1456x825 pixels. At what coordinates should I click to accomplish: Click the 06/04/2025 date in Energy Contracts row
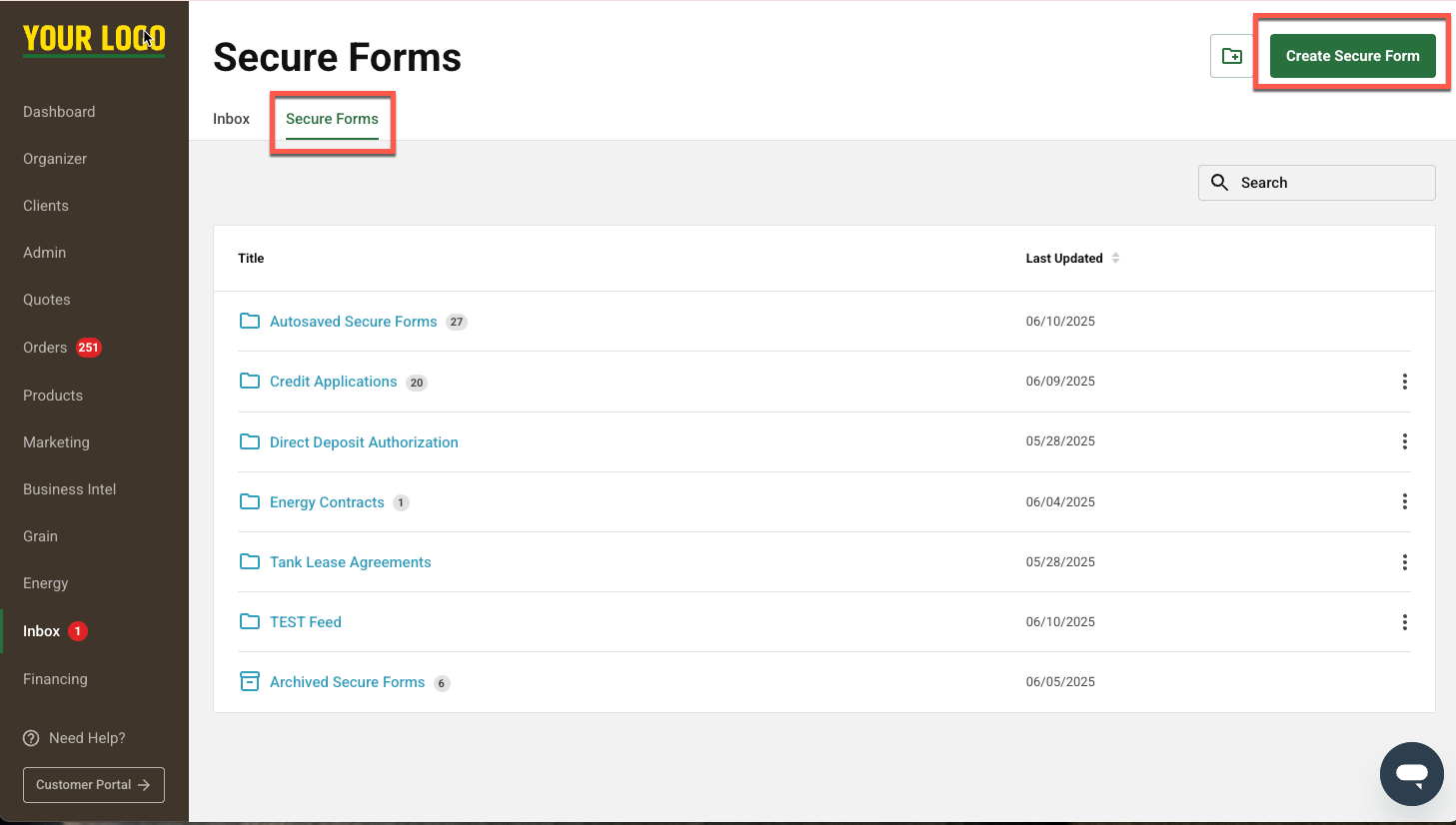1060,502
